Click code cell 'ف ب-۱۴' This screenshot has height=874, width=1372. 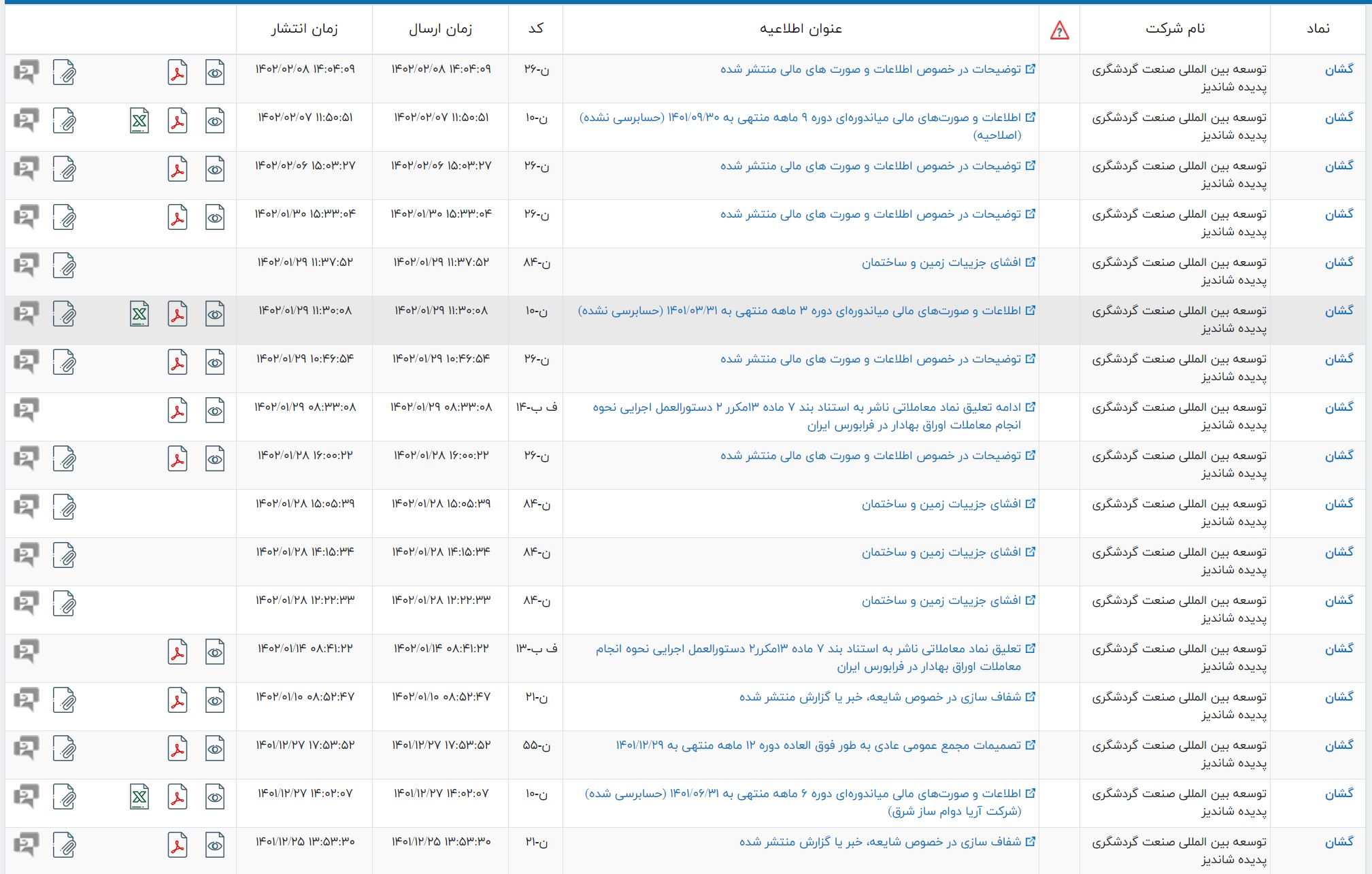pos(536,407)
